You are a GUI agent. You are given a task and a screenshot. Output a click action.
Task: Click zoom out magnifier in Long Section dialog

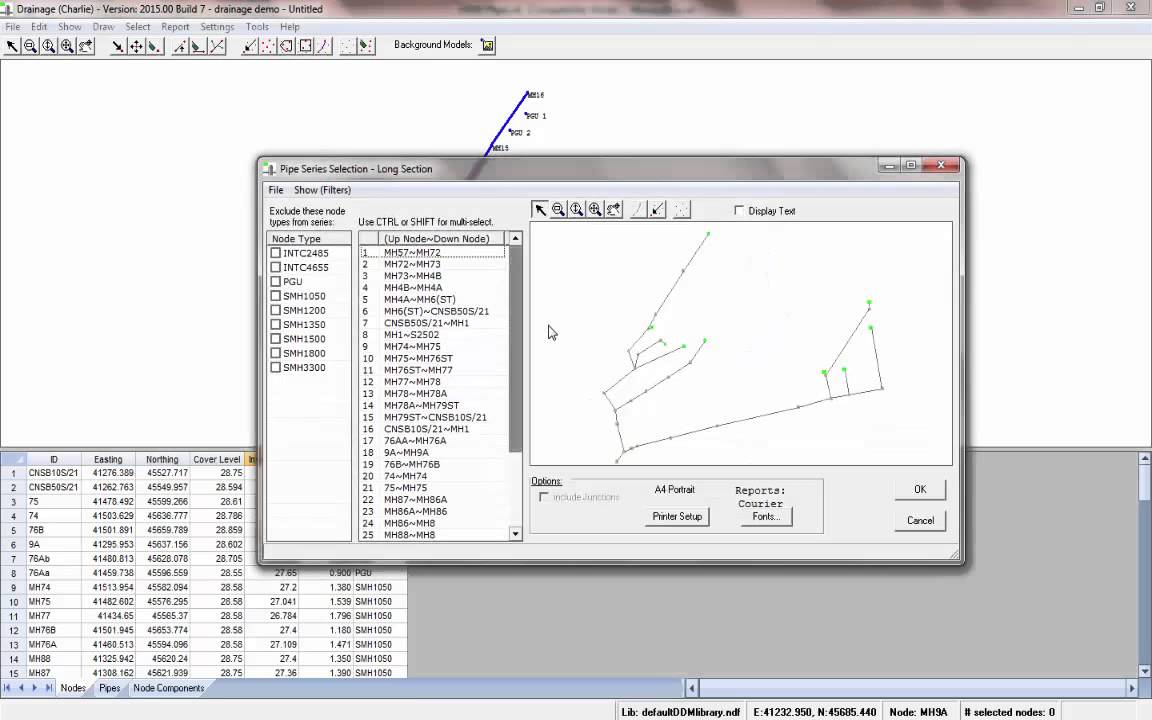558,210
